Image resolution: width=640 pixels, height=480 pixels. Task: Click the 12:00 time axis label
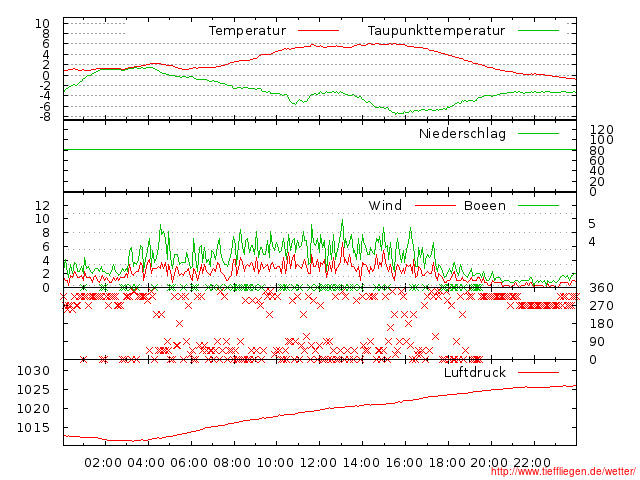coord(318,463)
